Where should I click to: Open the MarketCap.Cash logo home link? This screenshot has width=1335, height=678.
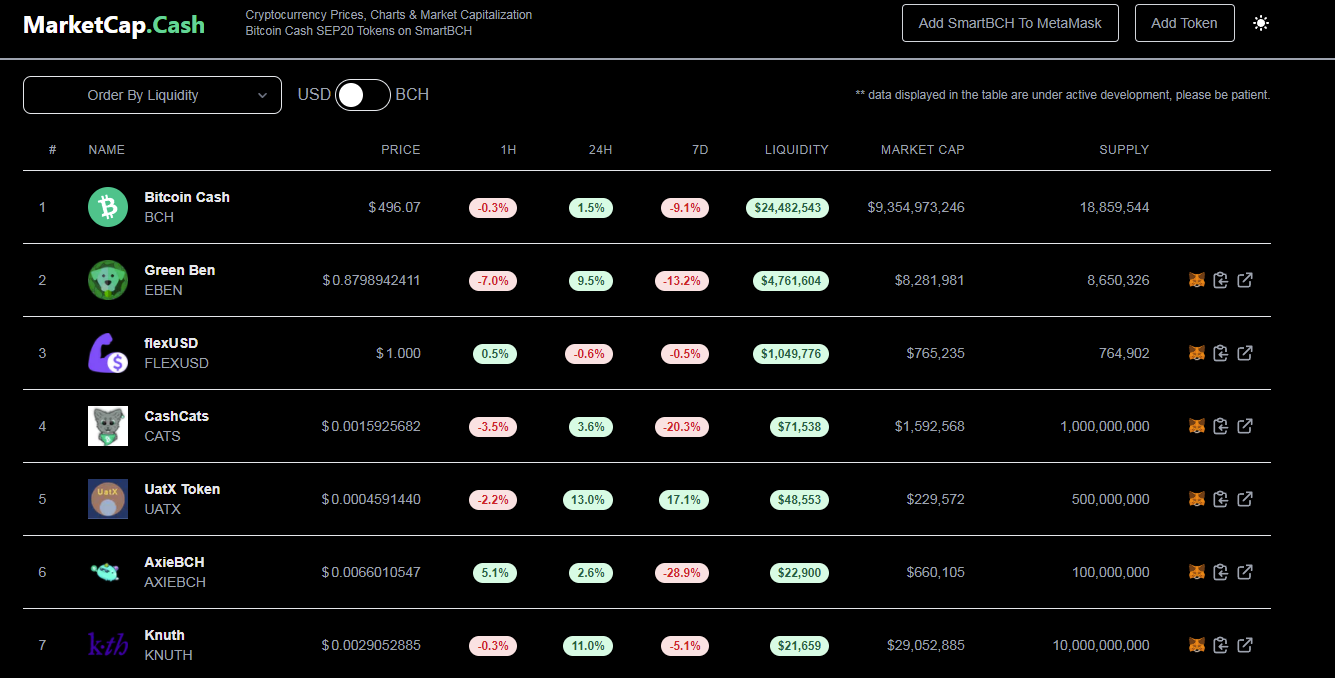coord(114,25)
